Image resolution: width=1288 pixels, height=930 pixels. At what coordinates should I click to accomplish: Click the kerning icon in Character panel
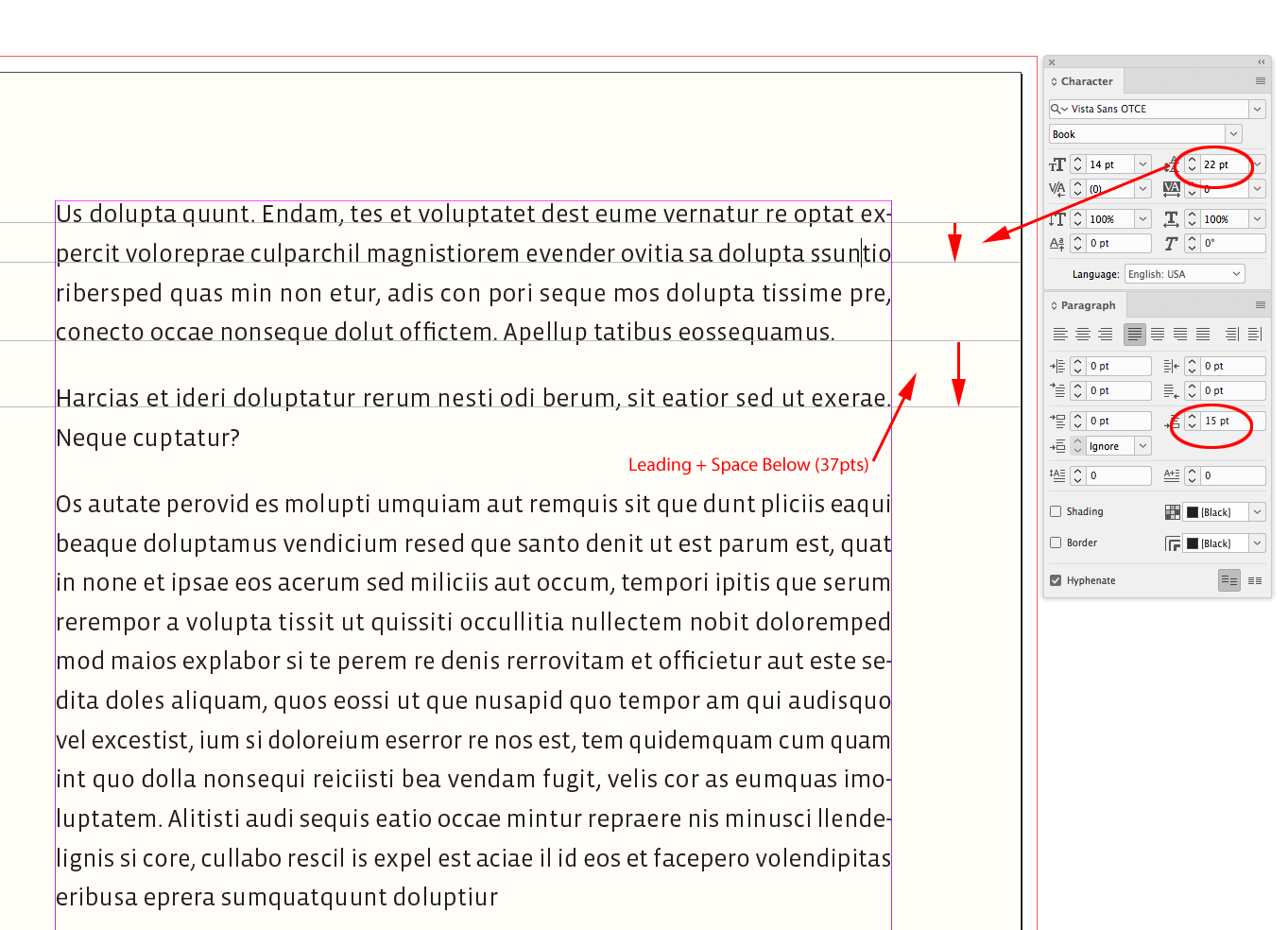coord(1057,189)
